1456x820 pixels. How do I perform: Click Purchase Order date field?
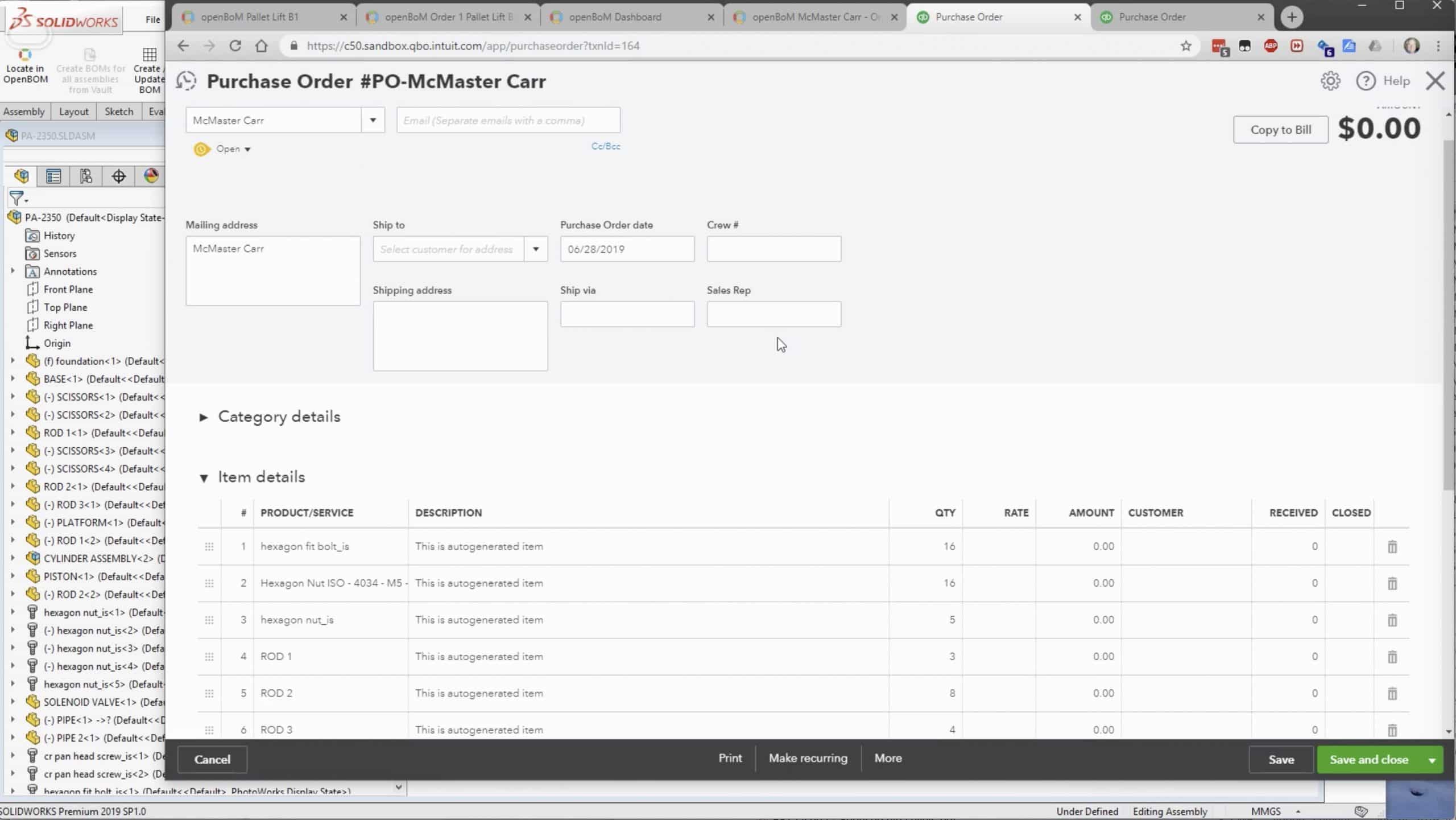[x=627, y=249]
